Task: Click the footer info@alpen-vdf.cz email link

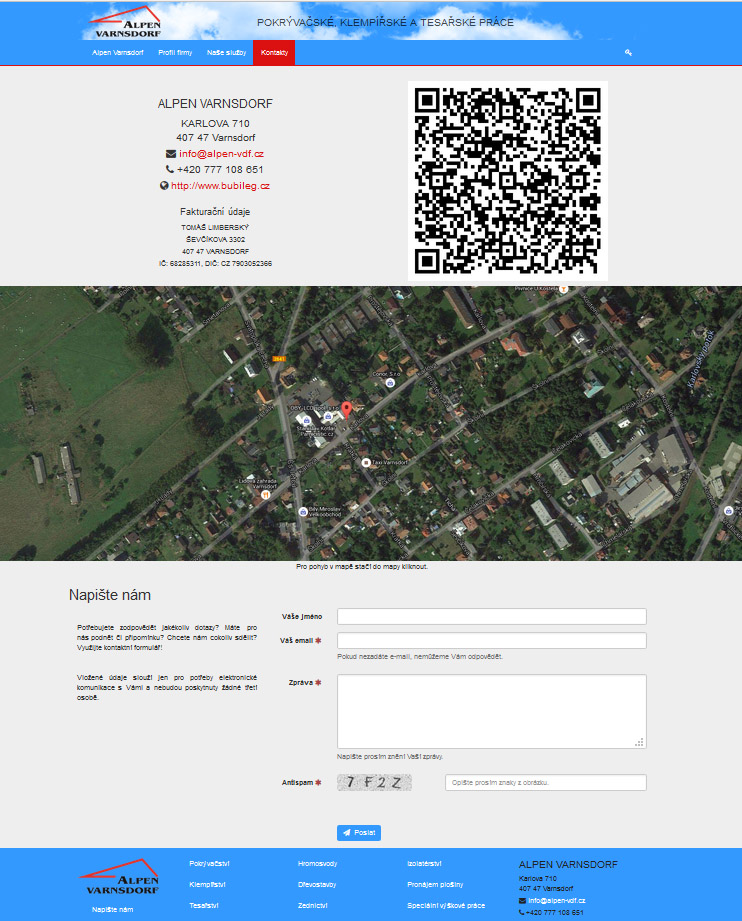Action: [557, 900]
